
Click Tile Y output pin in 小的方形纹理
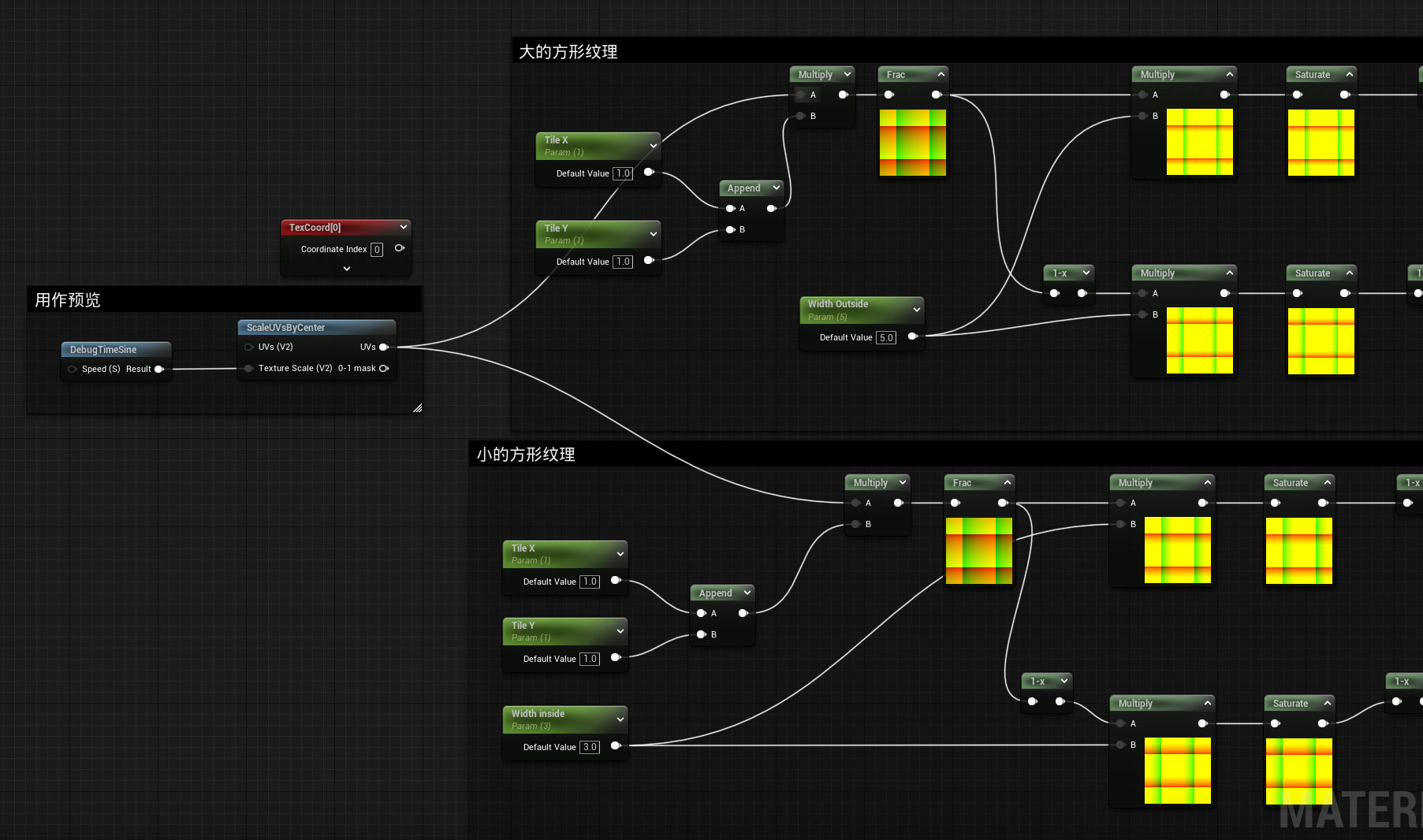(616, 657)
